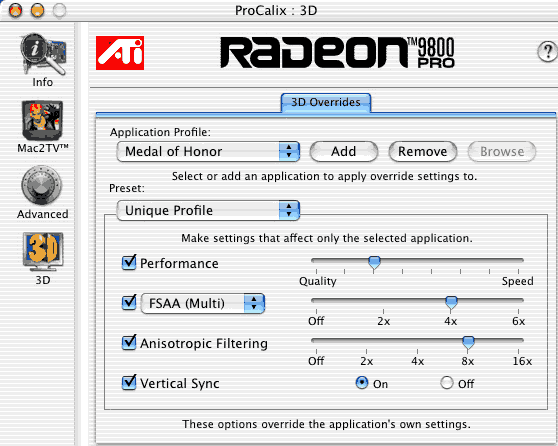
Task: Open the Medal of Honor profile dropdown
Action: pyautogui.click(x=208, y=152)
